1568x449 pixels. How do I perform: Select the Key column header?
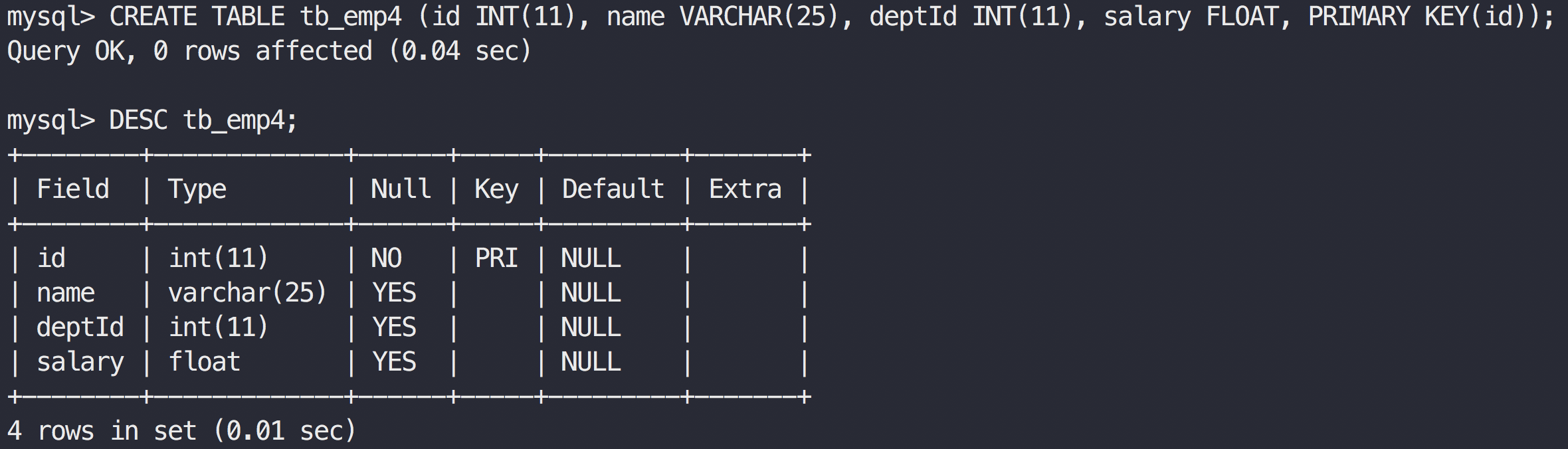coord(496,190)
